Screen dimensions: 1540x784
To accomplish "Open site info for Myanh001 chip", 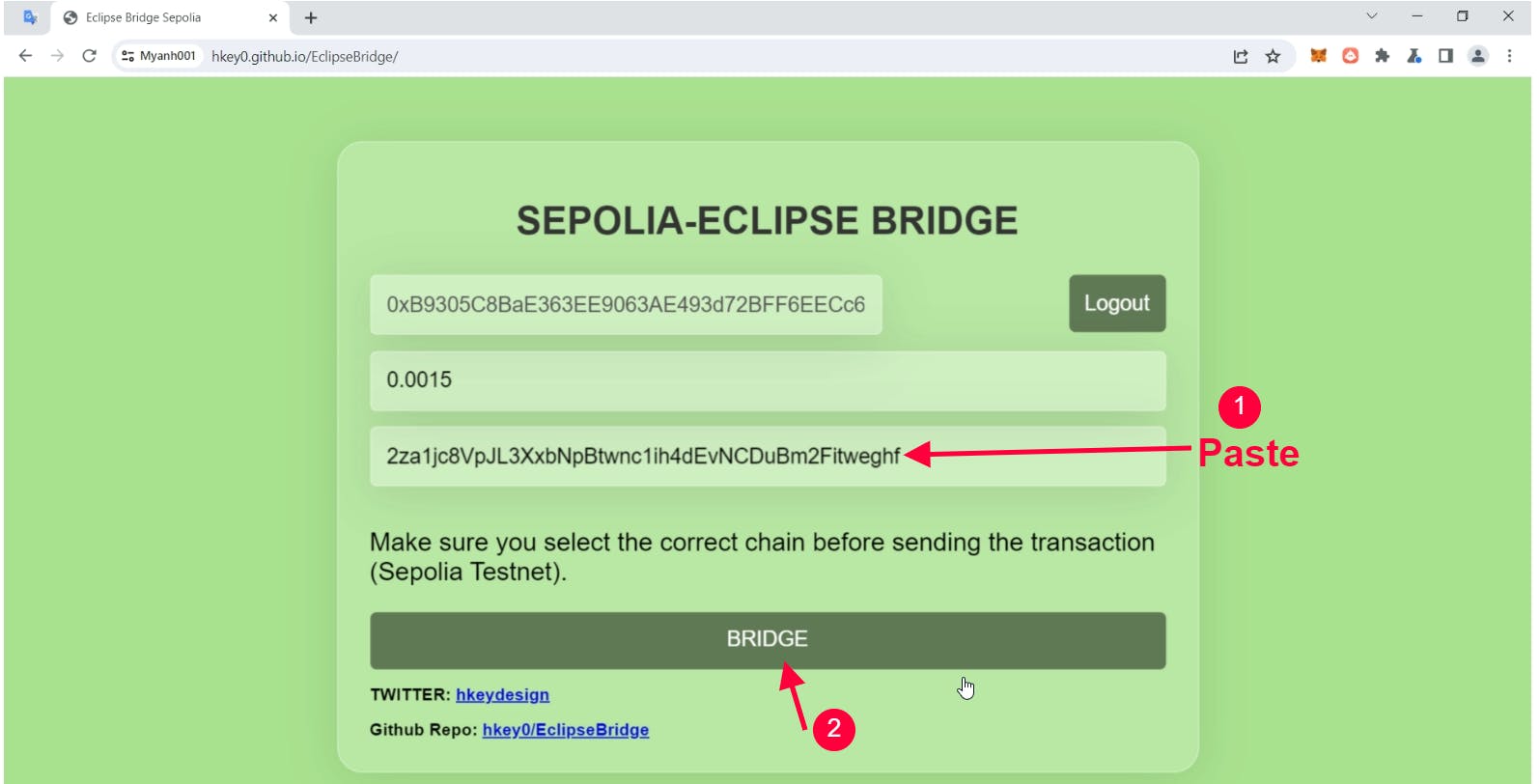I will [x=158, y=56].
